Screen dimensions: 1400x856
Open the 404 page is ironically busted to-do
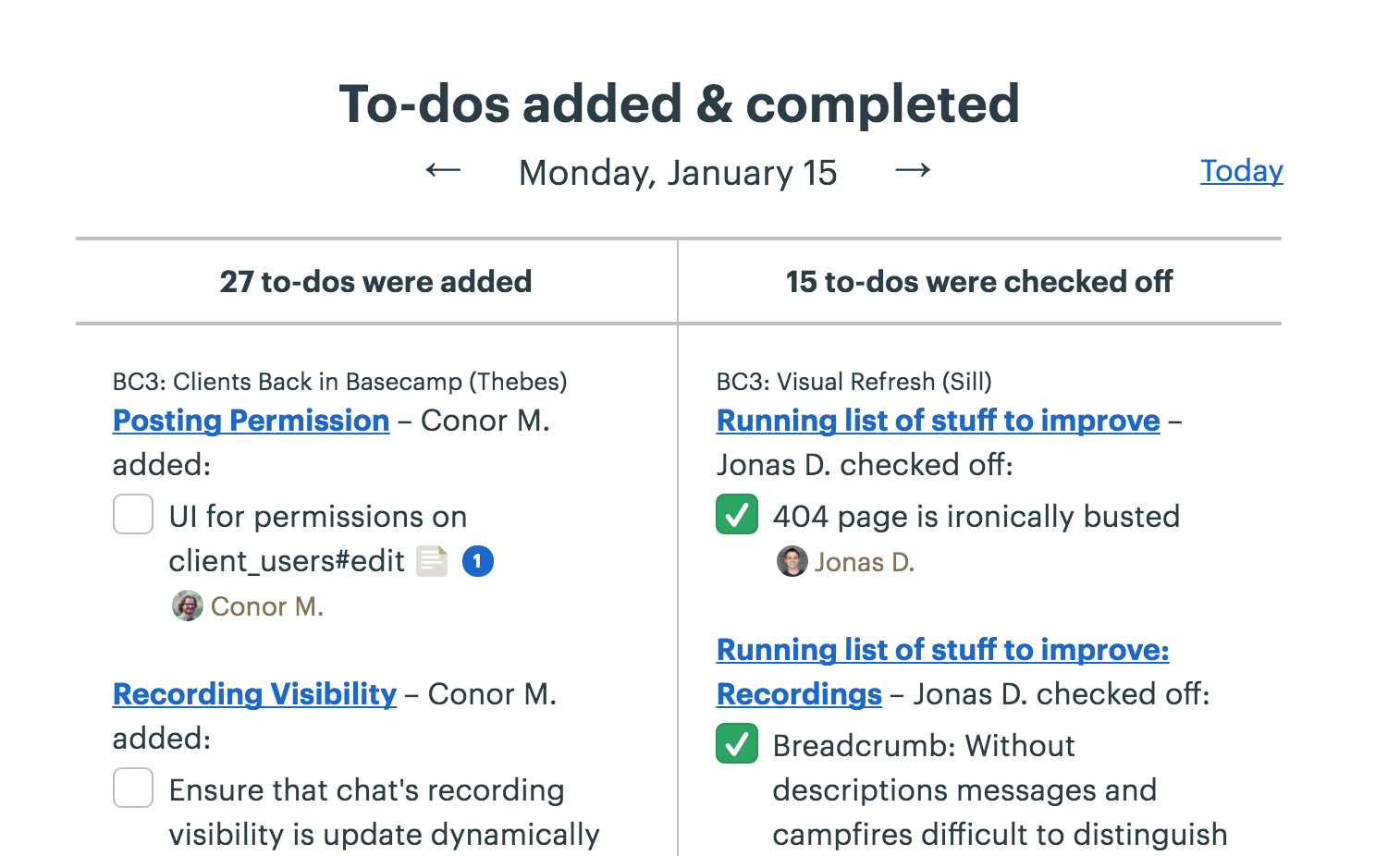[976, 516]
